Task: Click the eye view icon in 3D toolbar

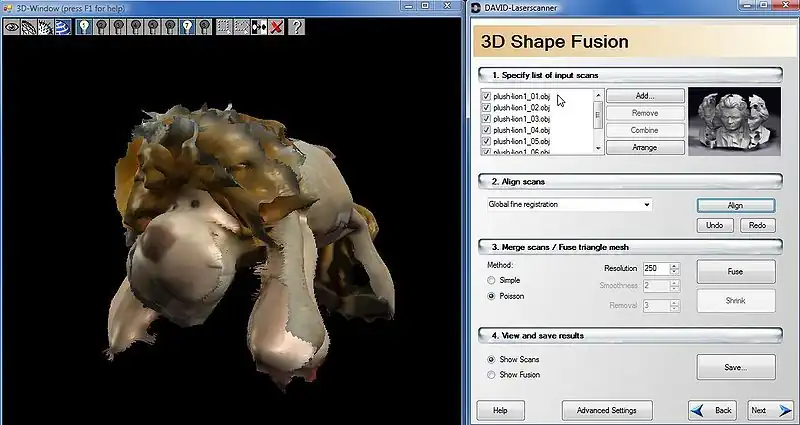Action: click(x=12, y=27)
